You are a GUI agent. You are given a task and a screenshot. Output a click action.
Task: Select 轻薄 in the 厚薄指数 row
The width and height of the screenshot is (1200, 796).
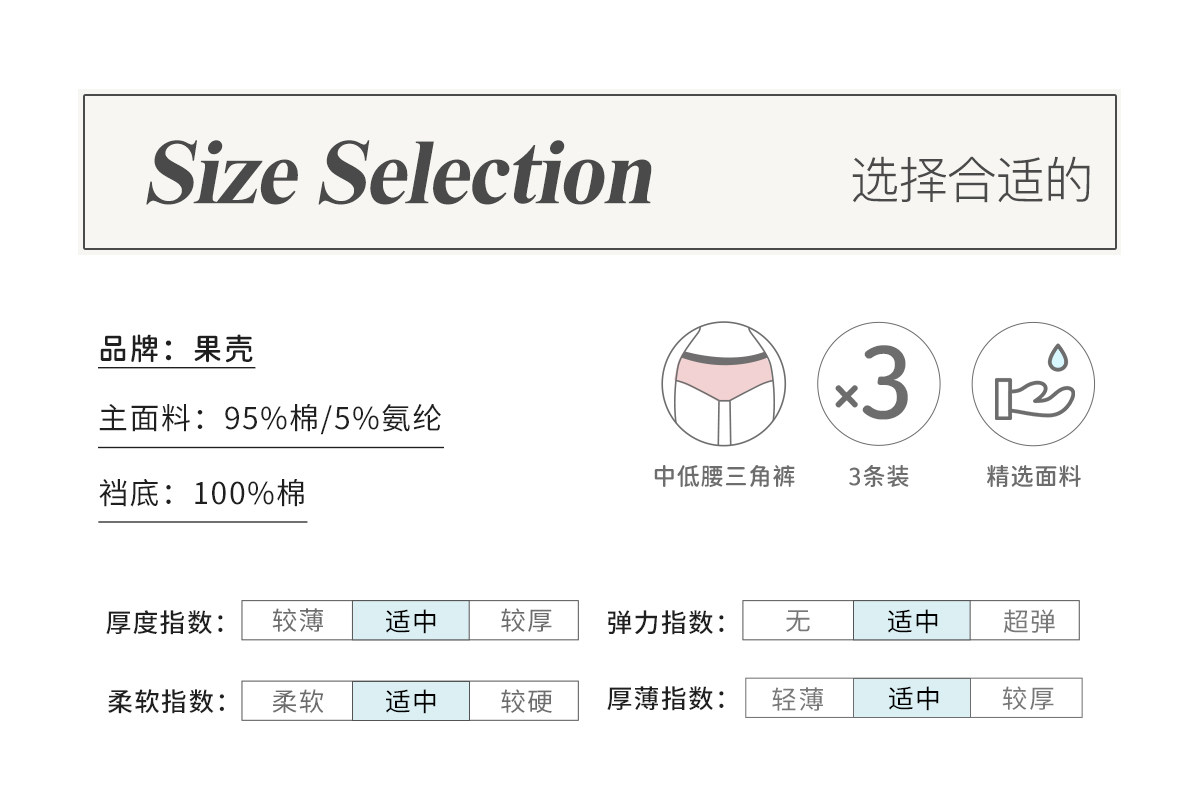pos(799,698)
